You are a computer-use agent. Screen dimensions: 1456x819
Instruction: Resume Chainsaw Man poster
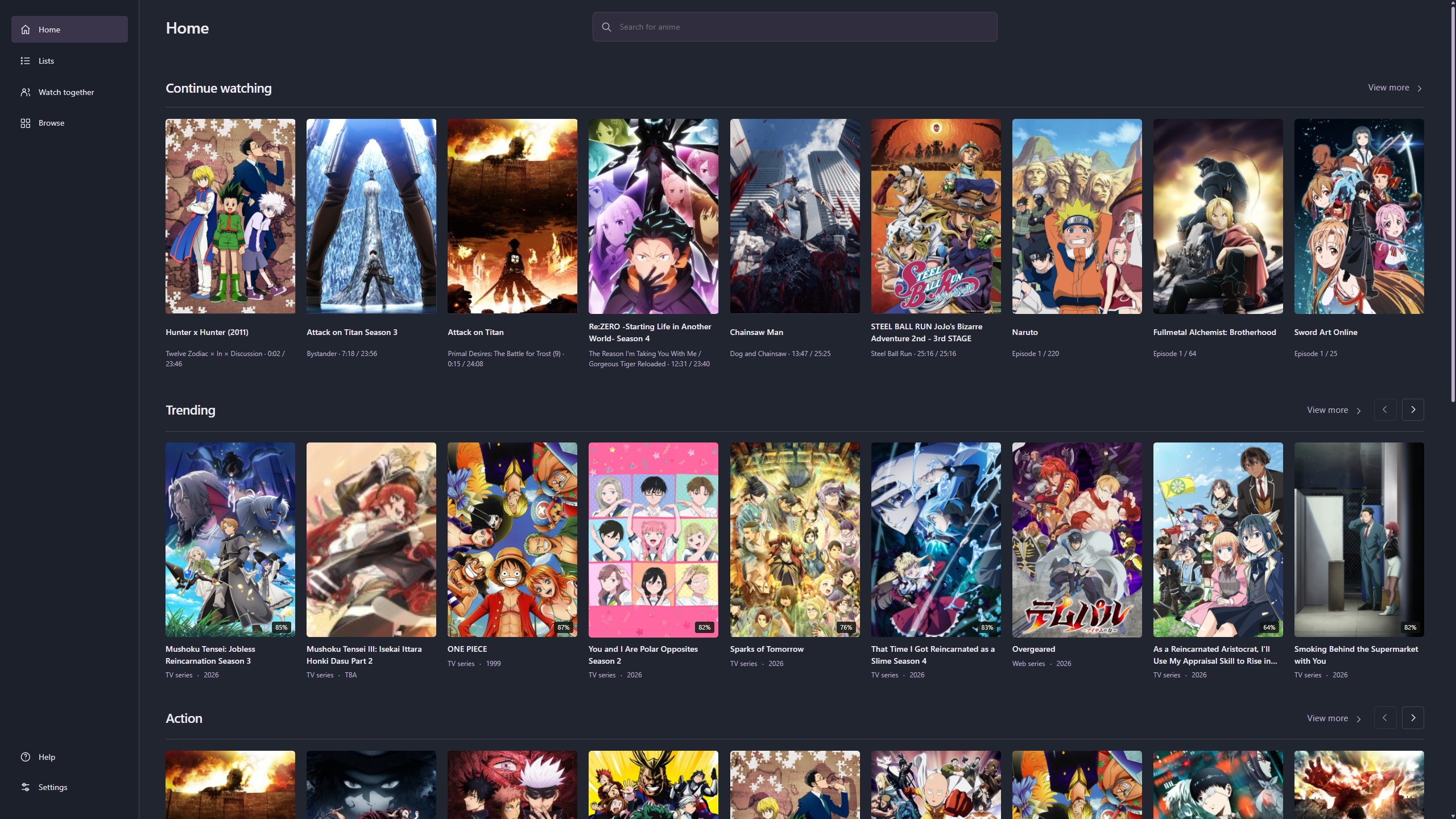[x=795, y=216]
